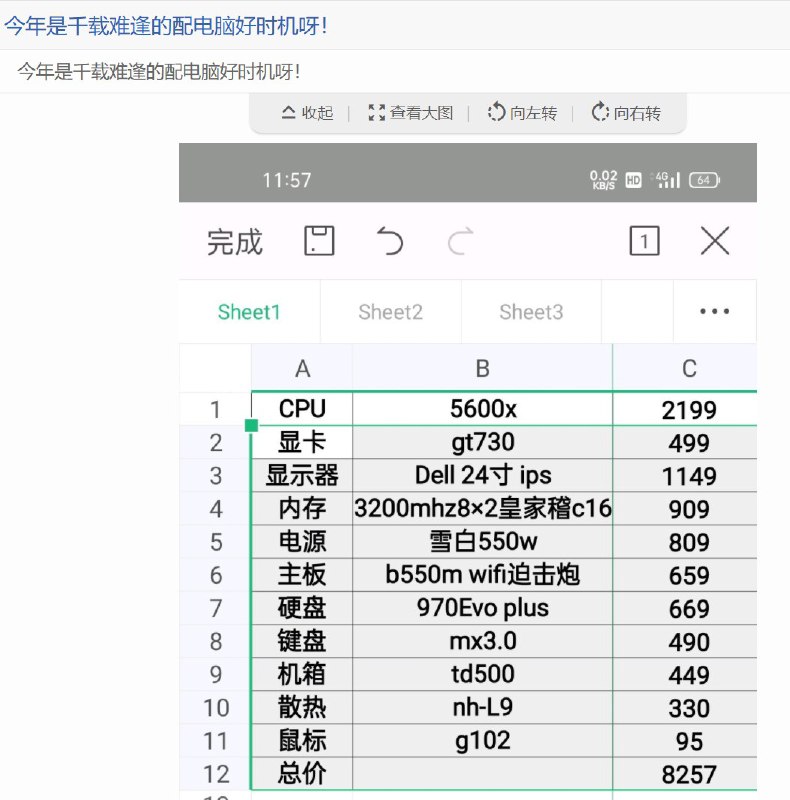Select cell containing 显示器
This screenshot has height=800, width=790.
click(302, 475)
